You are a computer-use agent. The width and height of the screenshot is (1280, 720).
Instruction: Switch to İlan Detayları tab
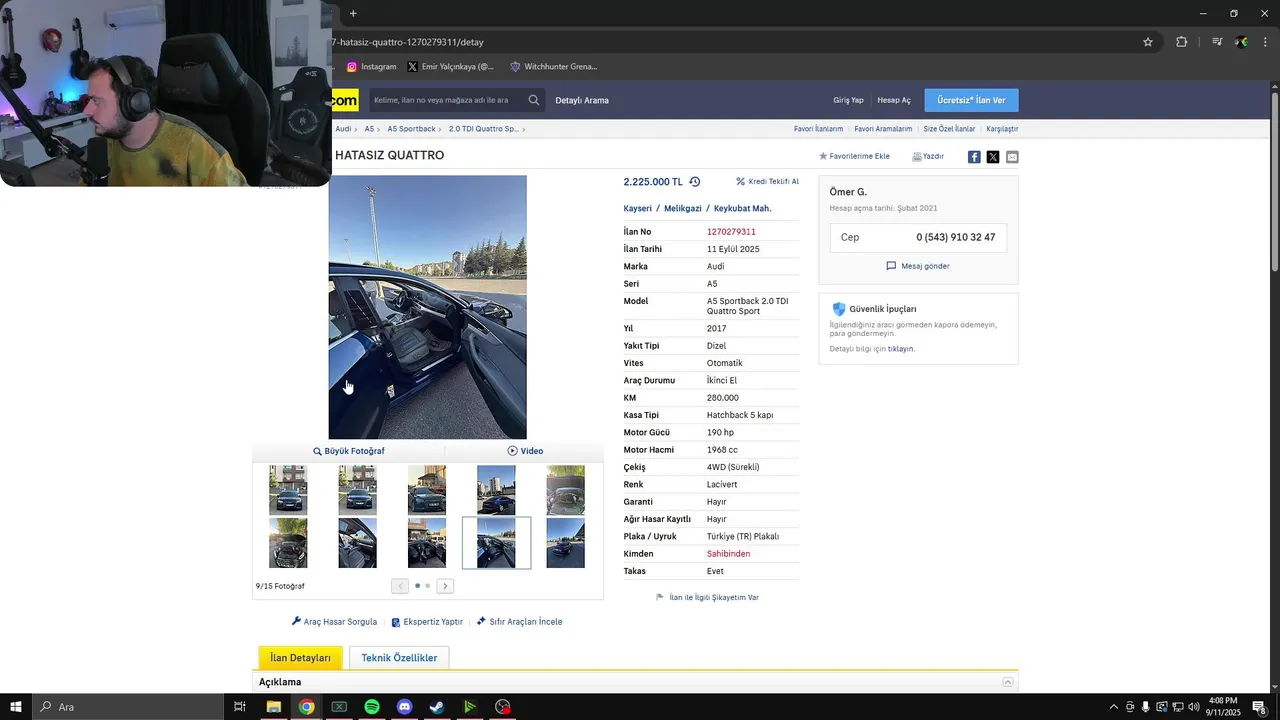300,658
